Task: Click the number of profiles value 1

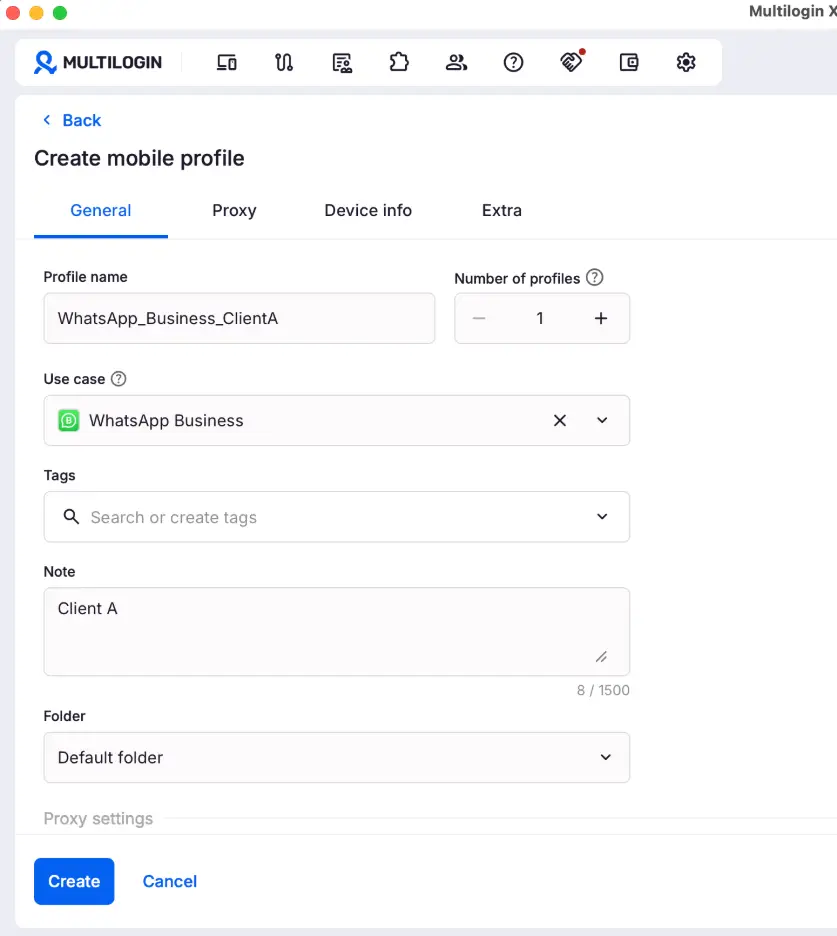Action: pos(540,318)
